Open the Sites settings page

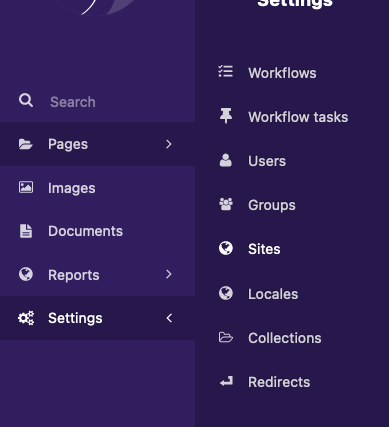(264, 249)
